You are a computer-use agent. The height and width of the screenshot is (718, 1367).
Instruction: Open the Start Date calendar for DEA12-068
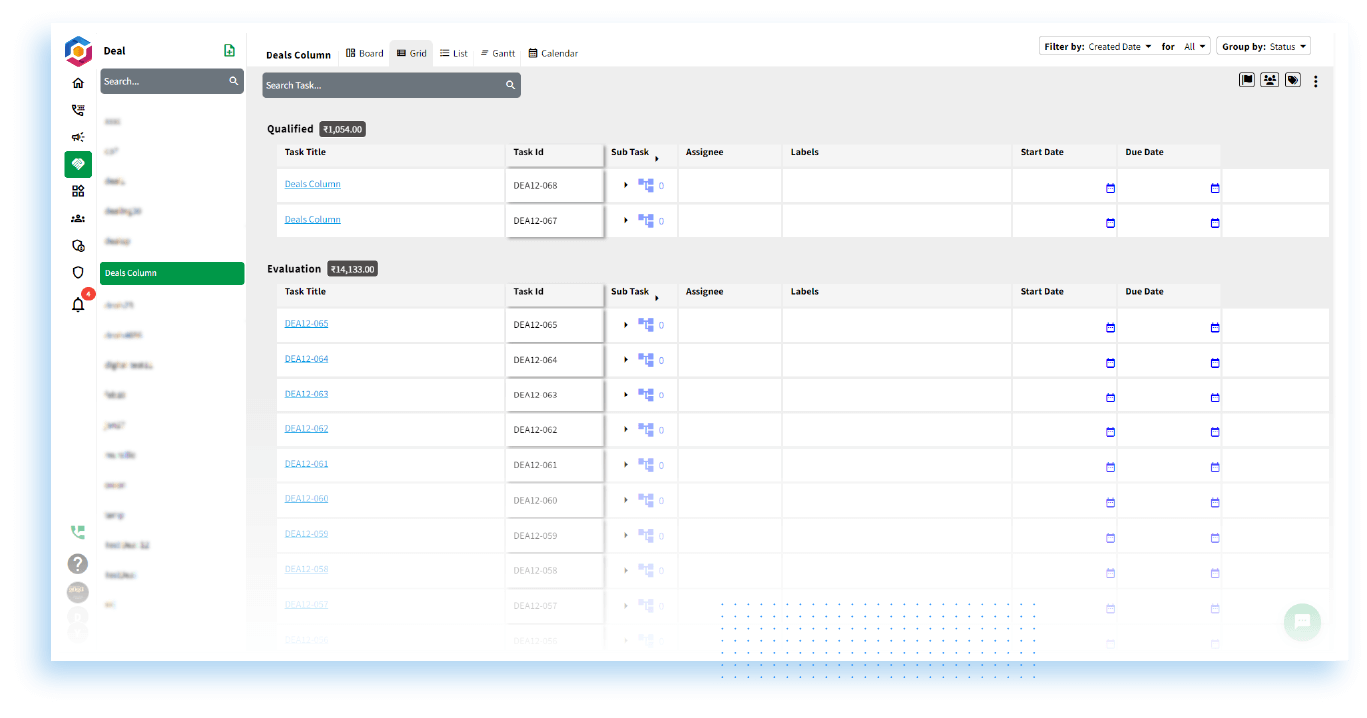[x=1109, y=187]
